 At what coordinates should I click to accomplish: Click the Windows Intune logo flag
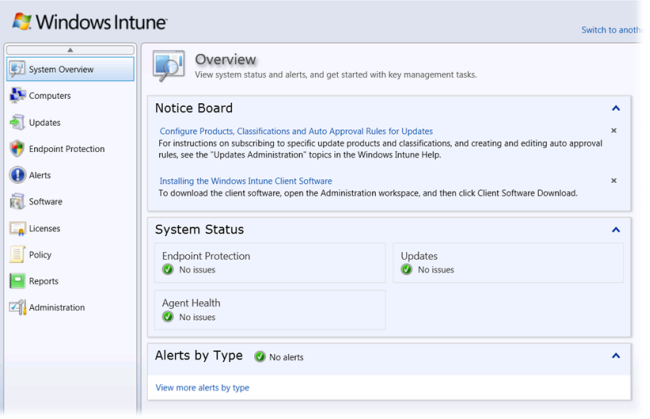(22, 21)
